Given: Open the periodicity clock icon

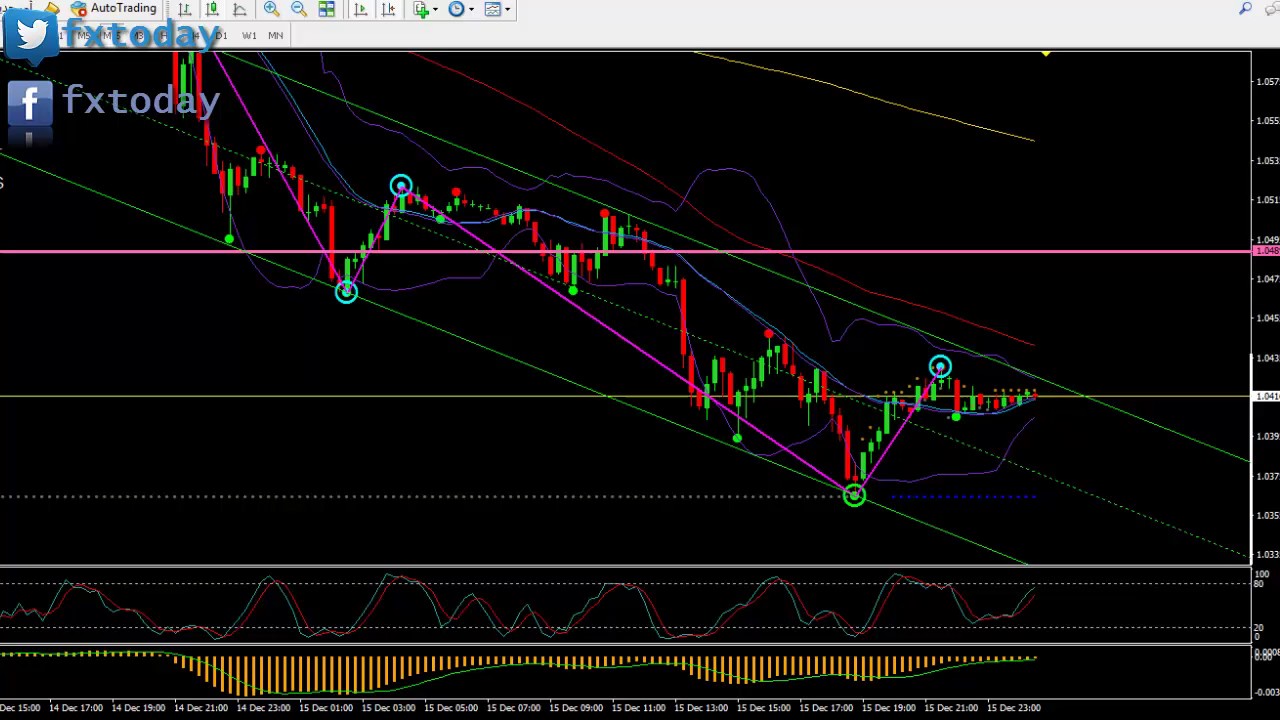Looking at the screenshot, I should (457, 9).
